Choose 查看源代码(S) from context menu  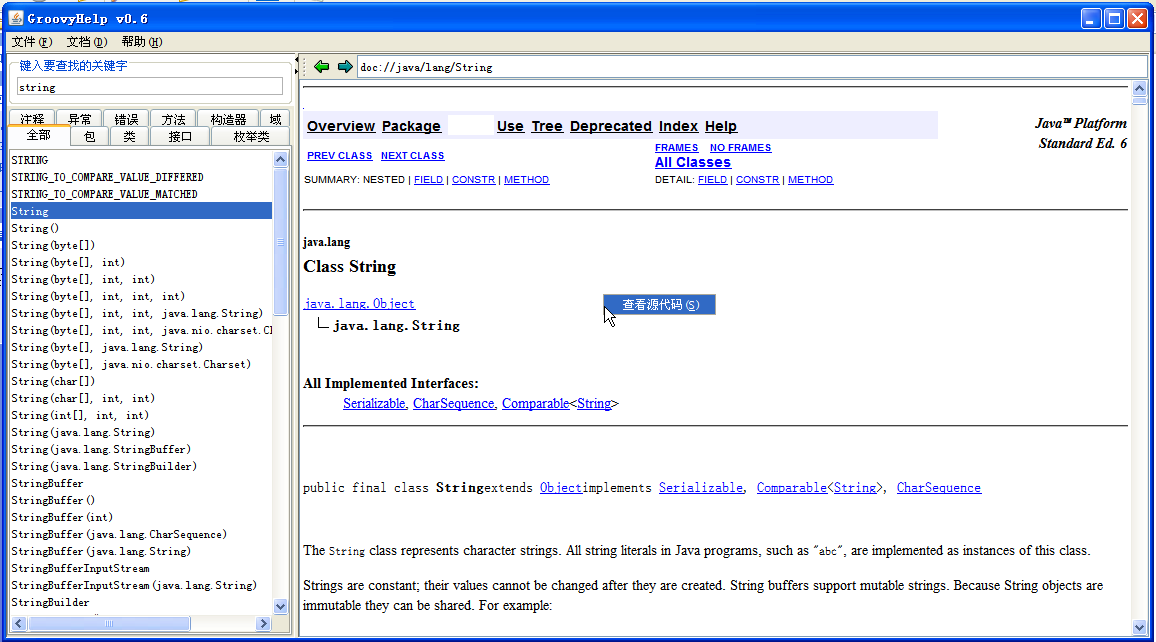point(659,304)
